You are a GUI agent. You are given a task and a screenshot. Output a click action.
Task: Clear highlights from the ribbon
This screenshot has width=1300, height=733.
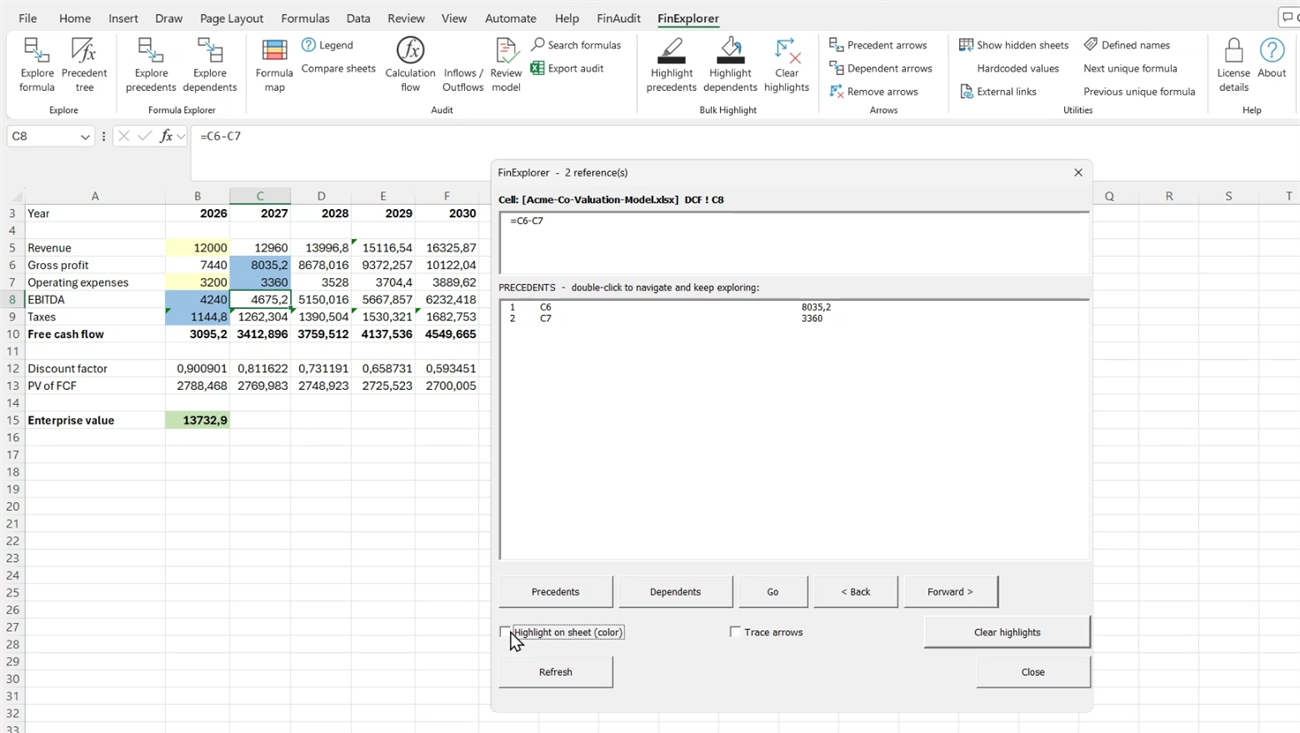[x=786, y=65]
